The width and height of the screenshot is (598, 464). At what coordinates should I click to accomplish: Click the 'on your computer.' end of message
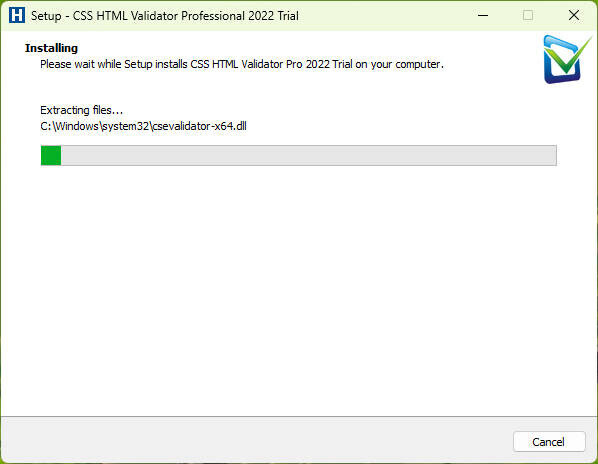pos(399,64)
